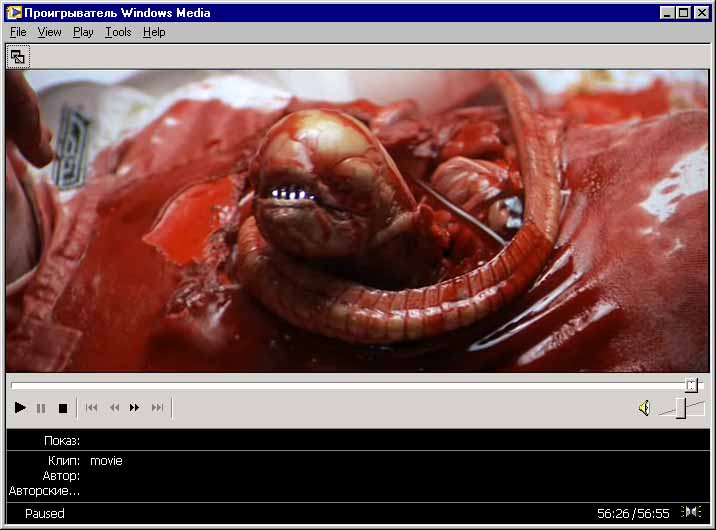Image resolution: width=716 pixels, height=530 pixels.
Task: Open the Play menu
Action: pos(83,32)
